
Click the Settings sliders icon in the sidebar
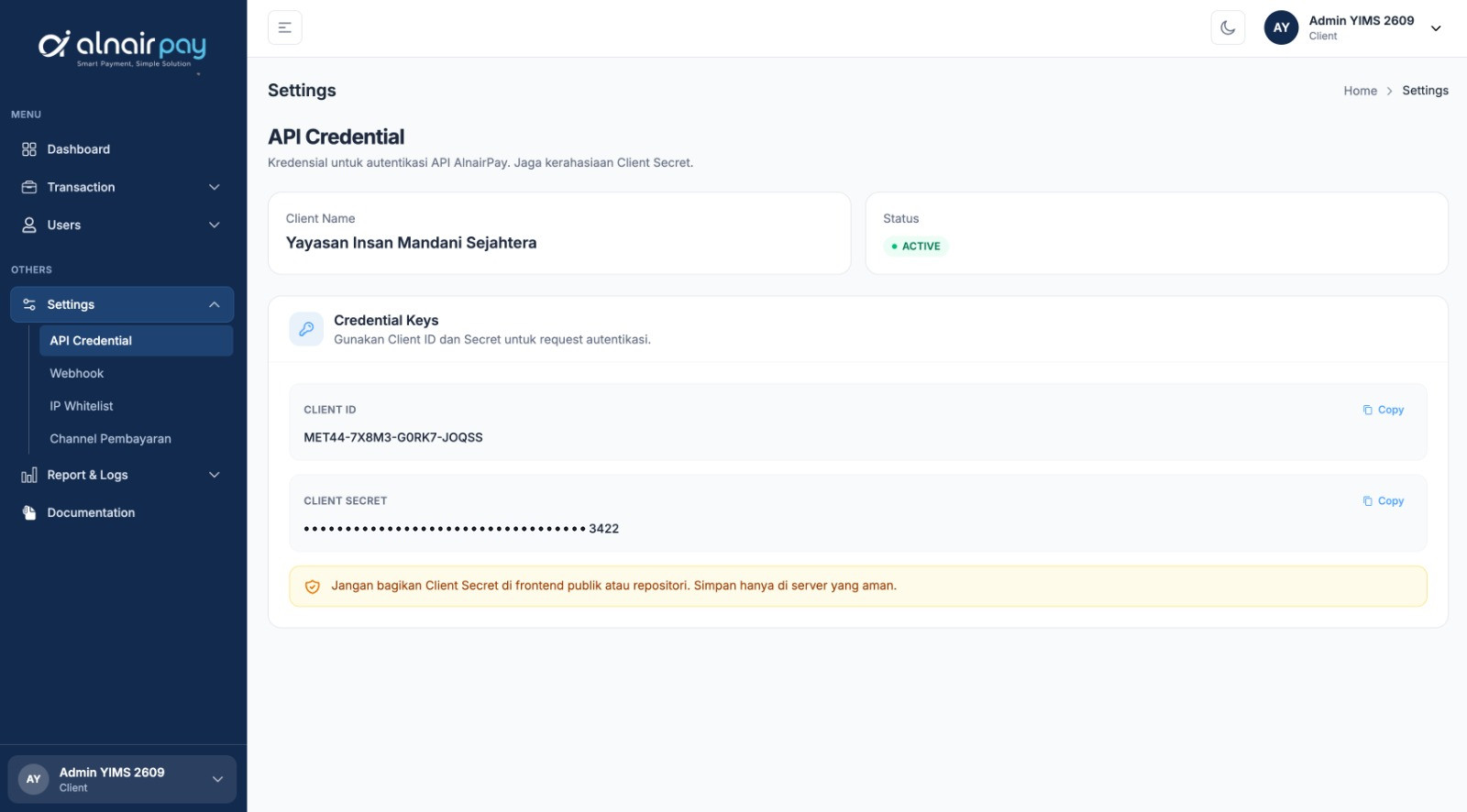(x=29, y=304)
